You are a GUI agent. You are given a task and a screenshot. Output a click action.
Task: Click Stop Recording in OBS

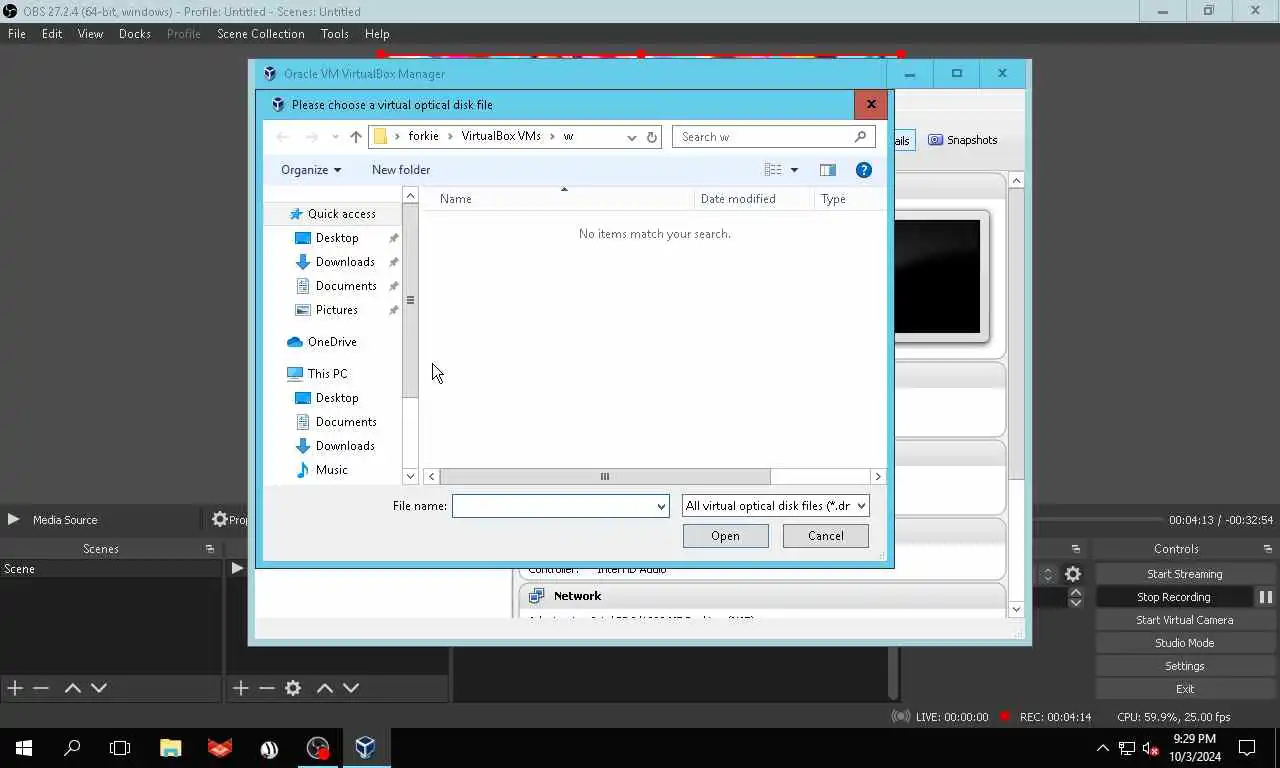click(1173, 597)
